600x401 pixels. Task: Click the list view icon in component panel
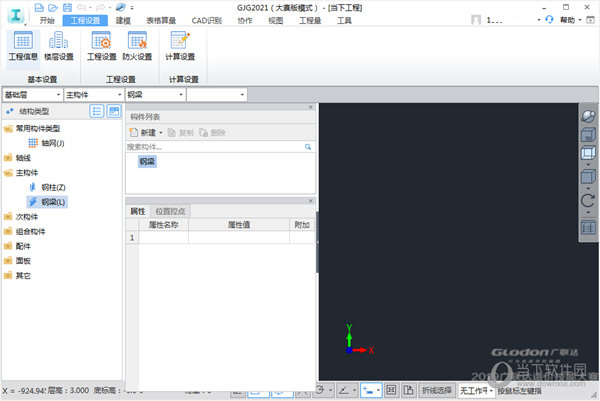(x=96, y=111)
